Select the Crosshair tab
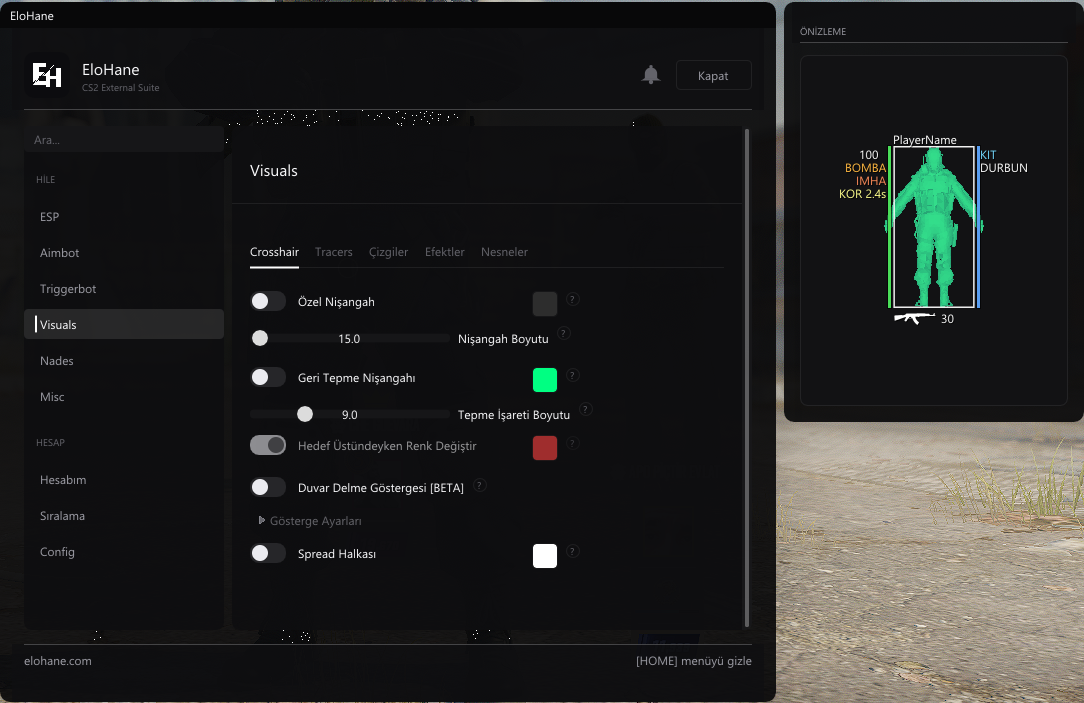The width and height of the screenshot is (1084, 703). click(x=274, y=252)
